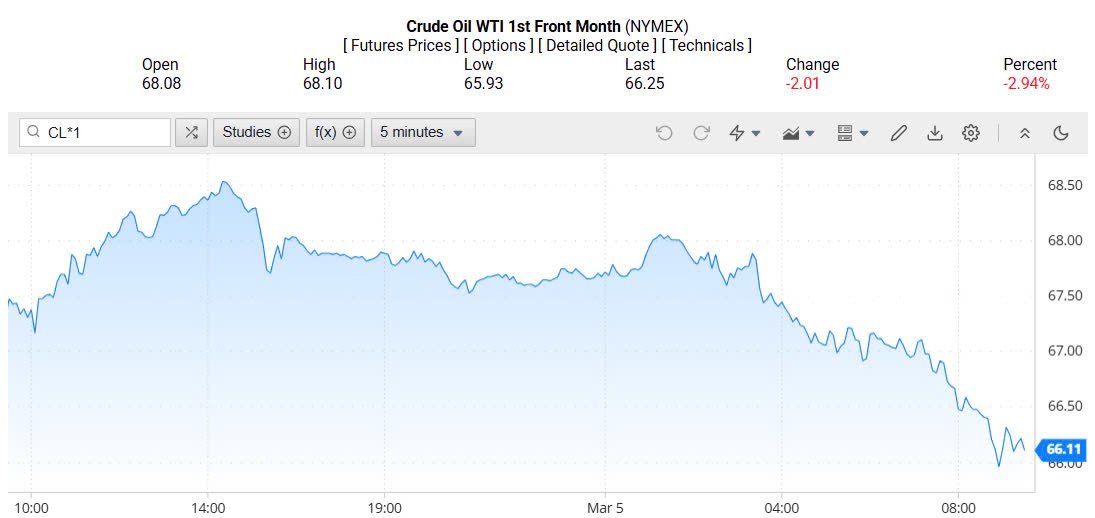Click the compare symbols shuffle icon
The width and height of the screenshot is (1095, 518).
pos(192,132)
